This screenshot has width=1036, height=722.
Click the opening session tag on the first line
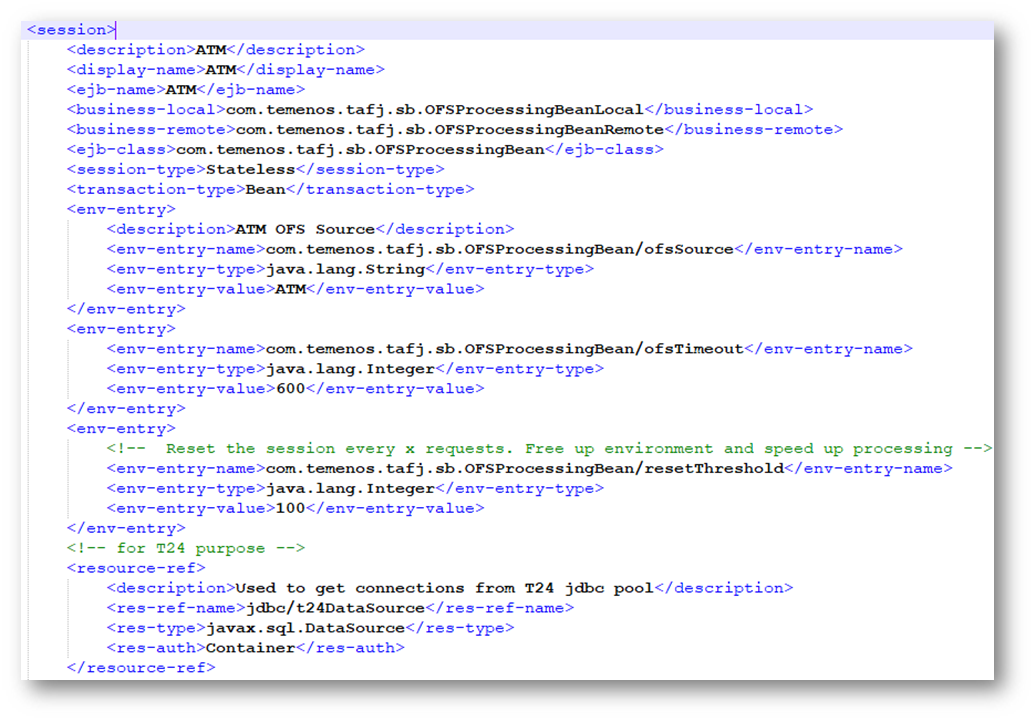coord(71,30)
